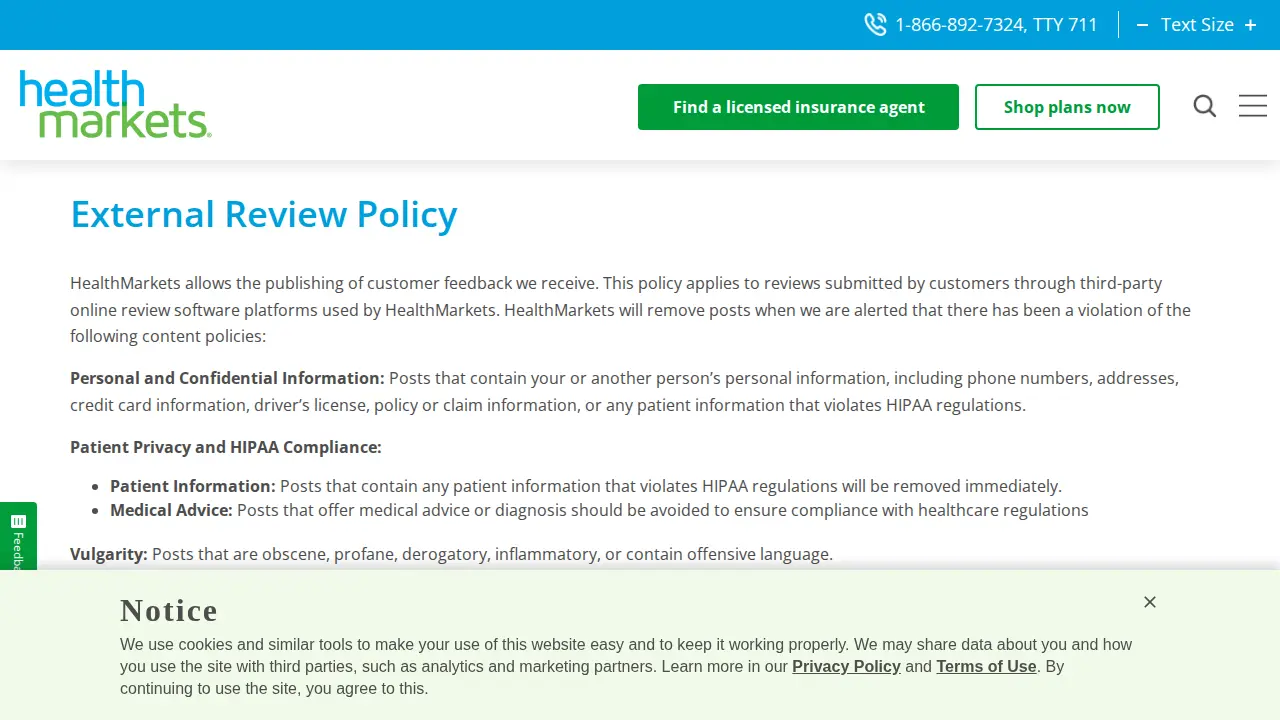Click 'Personal and Confidential Information:' bold text
Screen dimensions: 1280x720
(227, 379)
